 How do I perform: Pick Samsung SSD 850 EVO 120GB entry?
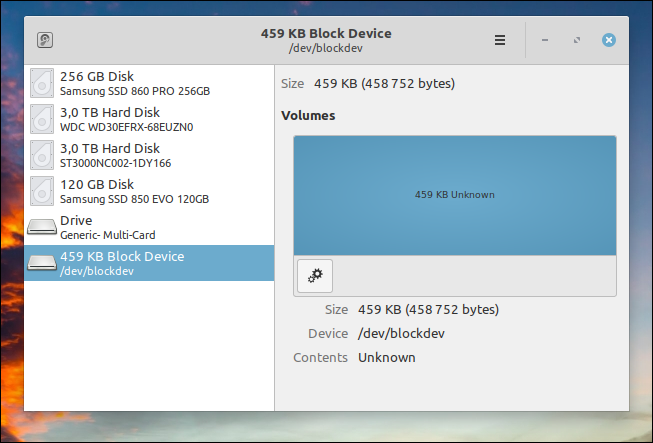149,191
